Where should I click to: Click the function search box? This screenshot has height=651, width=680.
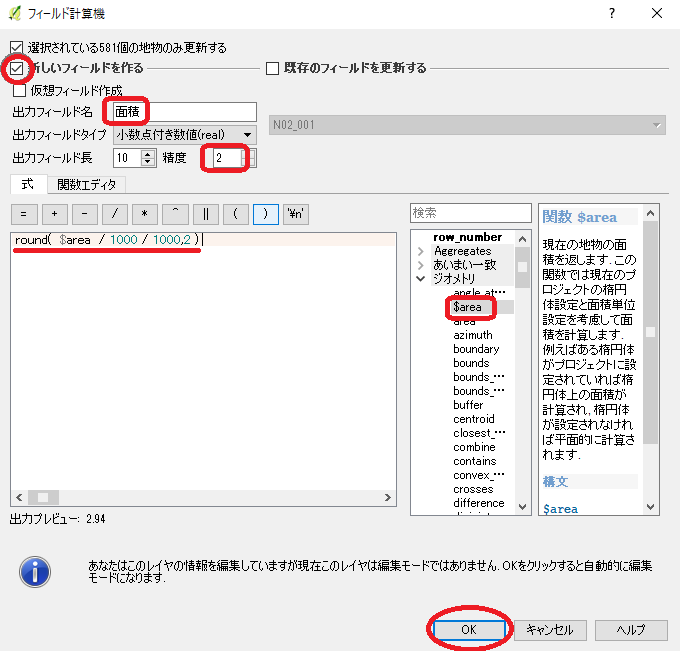tap(471, 213)
